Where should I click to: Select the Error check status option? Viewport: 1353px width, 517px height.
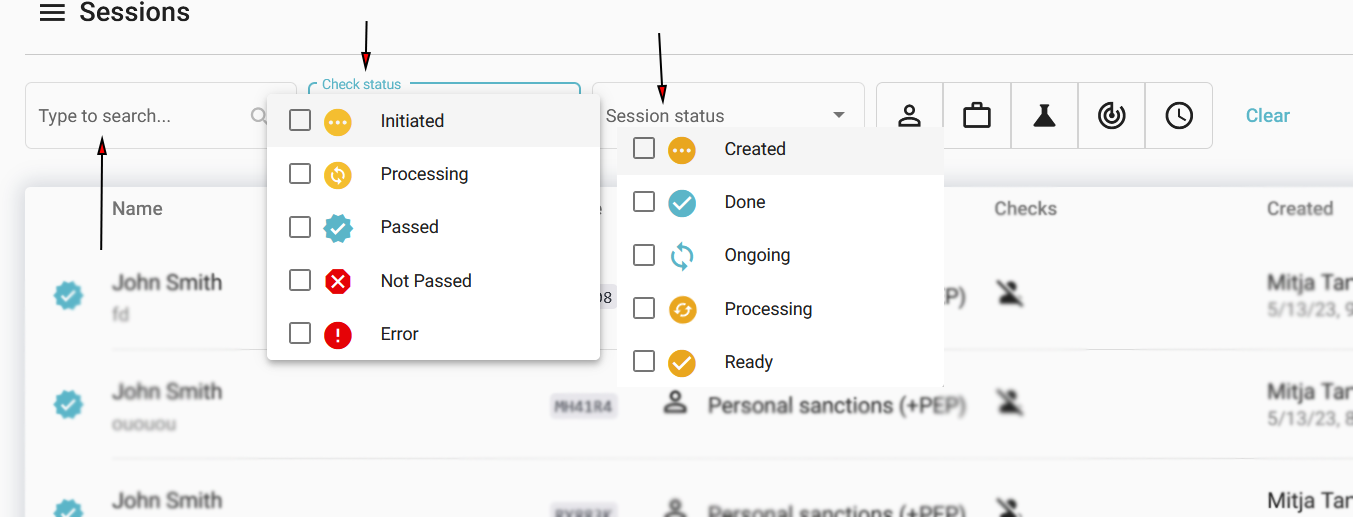click(x=399, y=334)
